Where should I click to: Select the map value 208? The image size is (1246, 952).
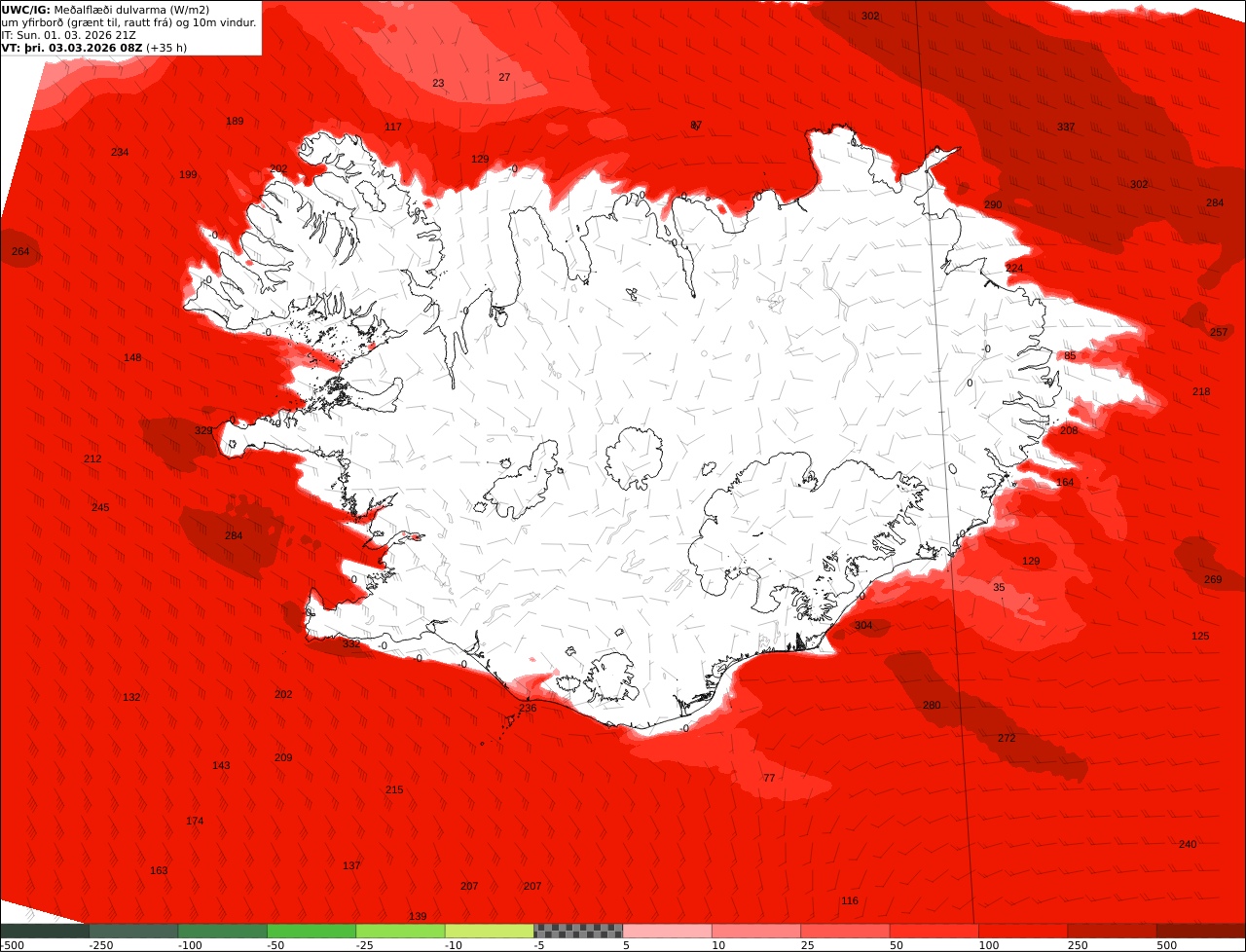tap(1069, 431)
